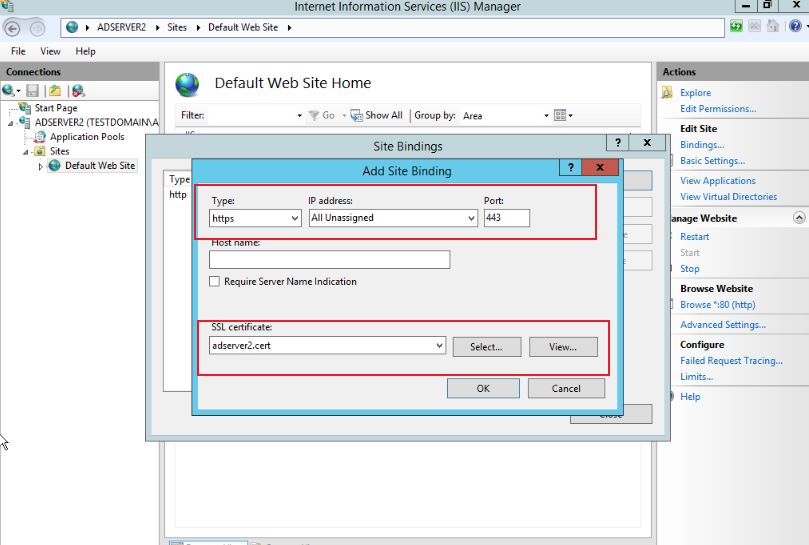This screenshot has width=809, height=545.
Task: Click ADSERVER2 in breadcrumb path
Action: click(121, 27)
